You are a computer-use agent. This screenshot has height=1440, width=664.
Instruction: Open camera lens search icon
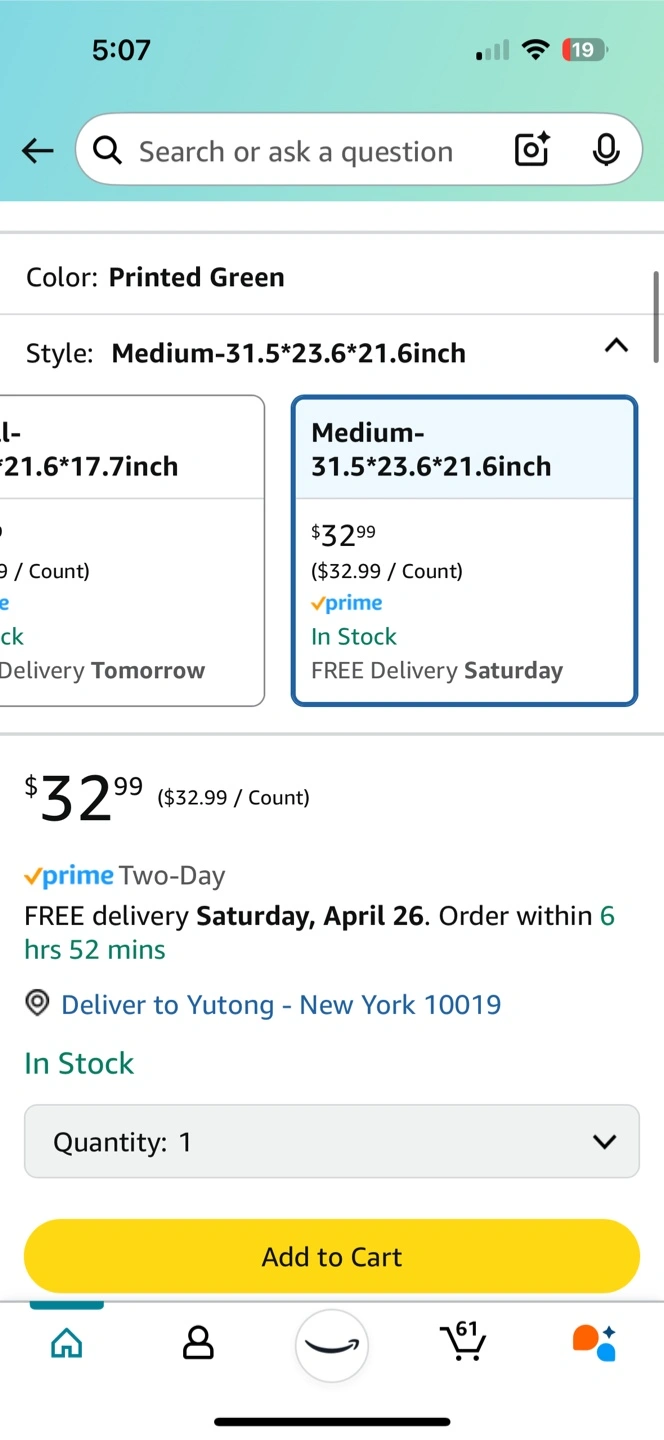point(531,150)
